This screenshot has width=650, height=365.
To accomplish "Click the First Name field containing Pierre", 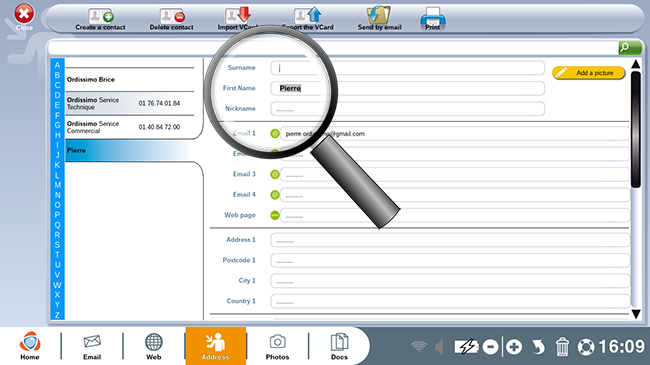I will [x=407, y=88].
